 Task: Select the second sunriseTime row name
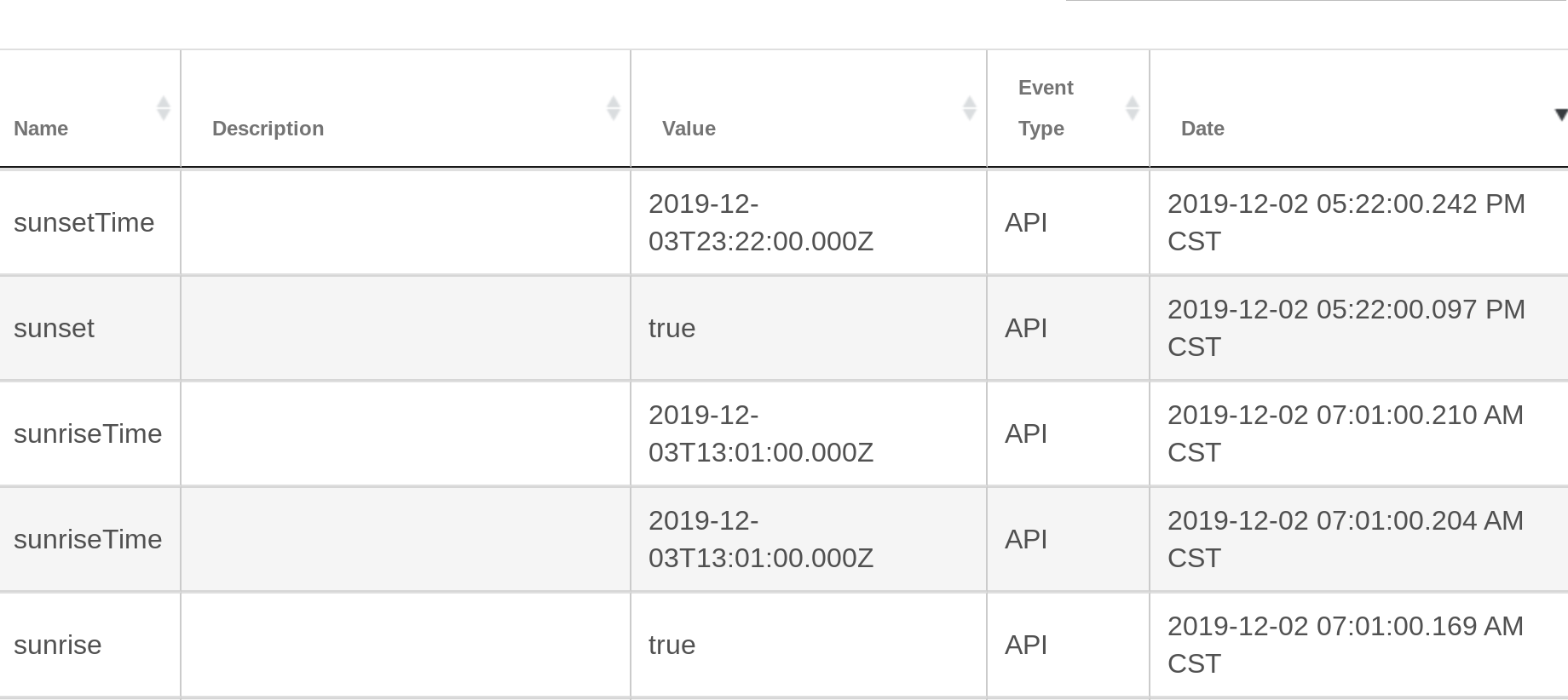[88, 539]
